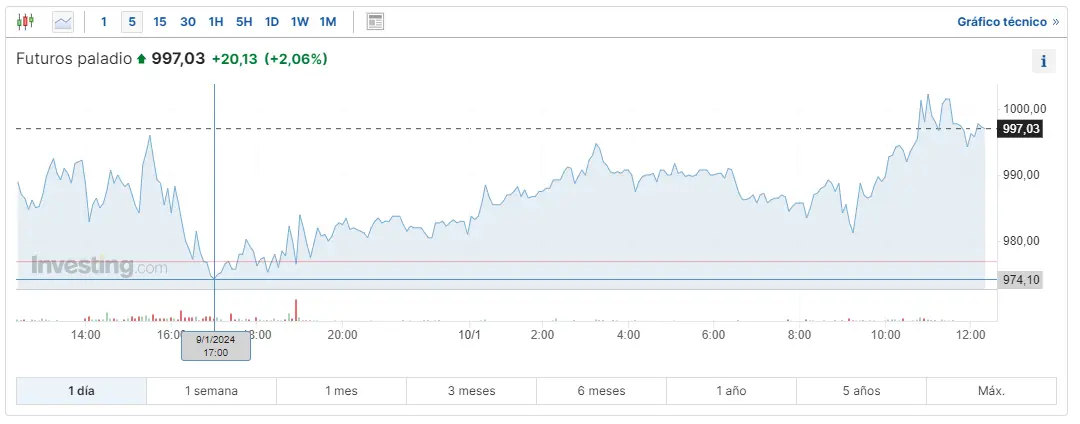Select the area chart type icon
This screenshot has height=424, width=1080.
(x=63, y=21)
